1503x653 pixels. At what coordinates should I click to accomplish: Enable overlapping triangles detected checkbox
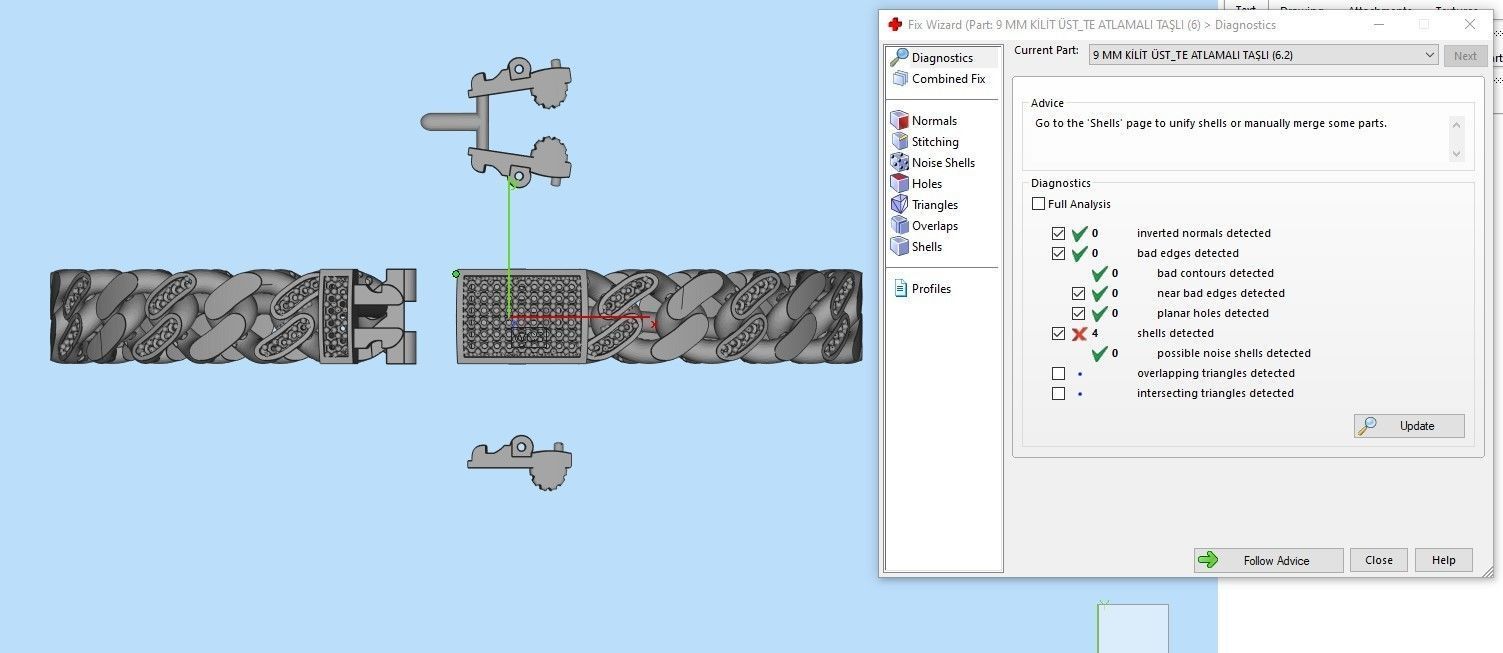click(x=1059, y=374)
